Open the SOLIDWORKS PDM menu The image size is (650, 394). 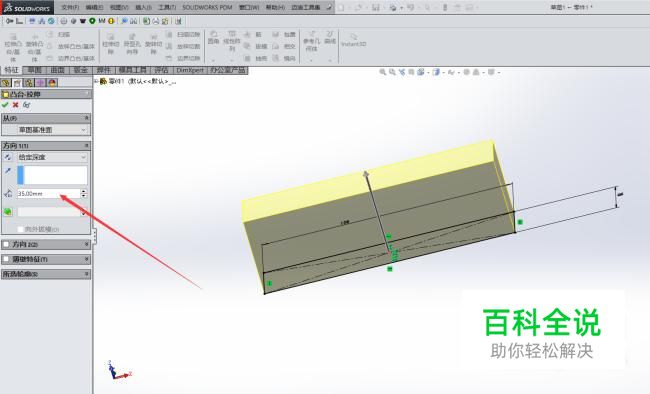(x=207, y=7)
